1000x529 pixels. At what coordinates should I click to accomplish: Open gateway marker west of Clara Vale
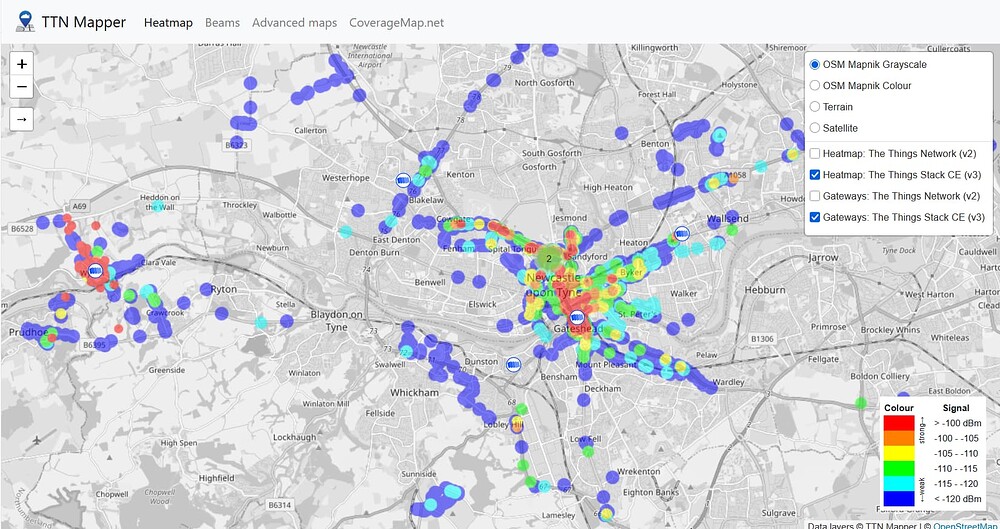pyautogui.click(x=96, y=271)
